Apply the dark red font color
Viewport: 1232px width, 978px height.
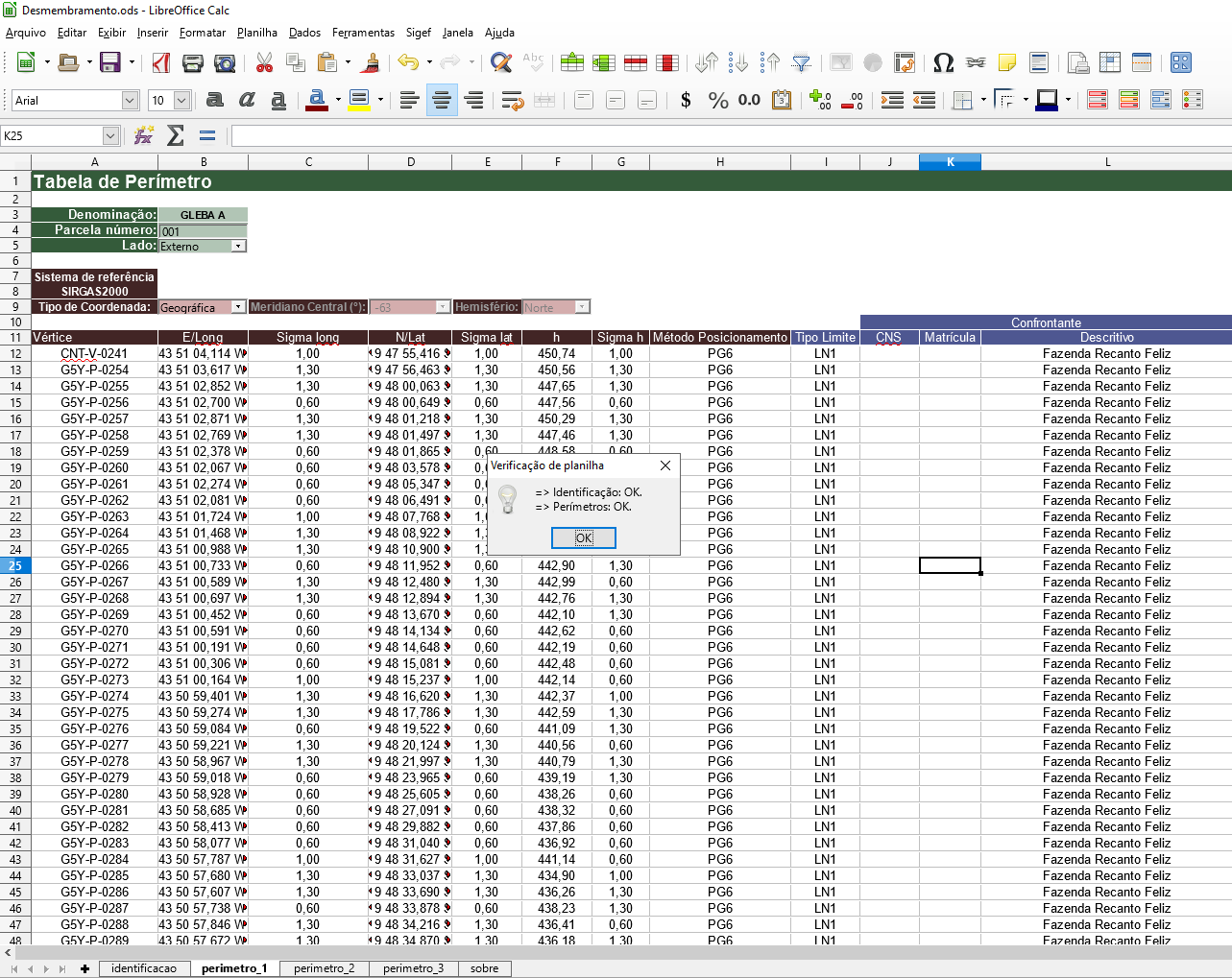click(x=317, y=100)
